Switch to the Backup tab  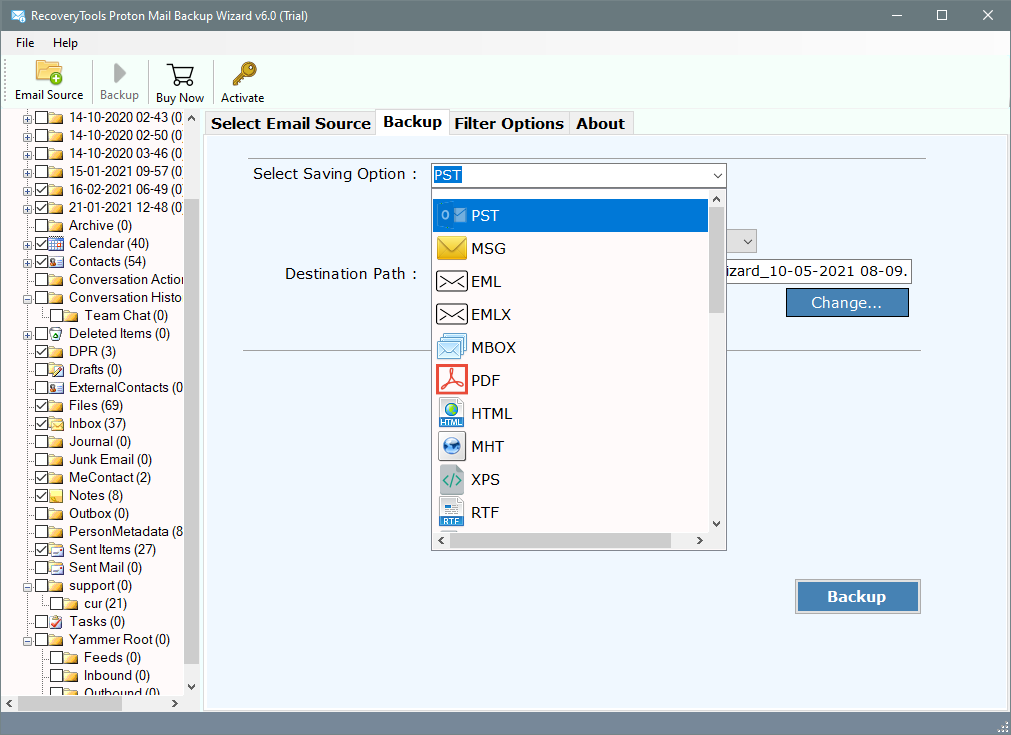tap(413, 122)
